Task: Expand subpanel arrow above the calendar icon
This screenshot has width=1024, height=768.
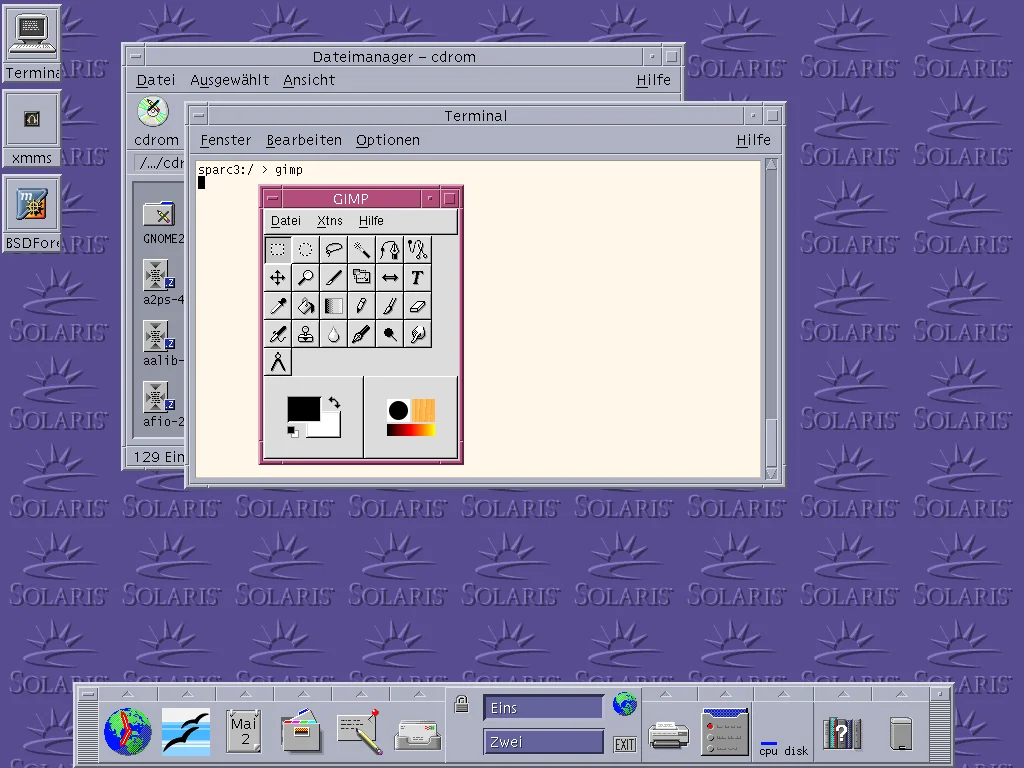Action: (245, 694)
